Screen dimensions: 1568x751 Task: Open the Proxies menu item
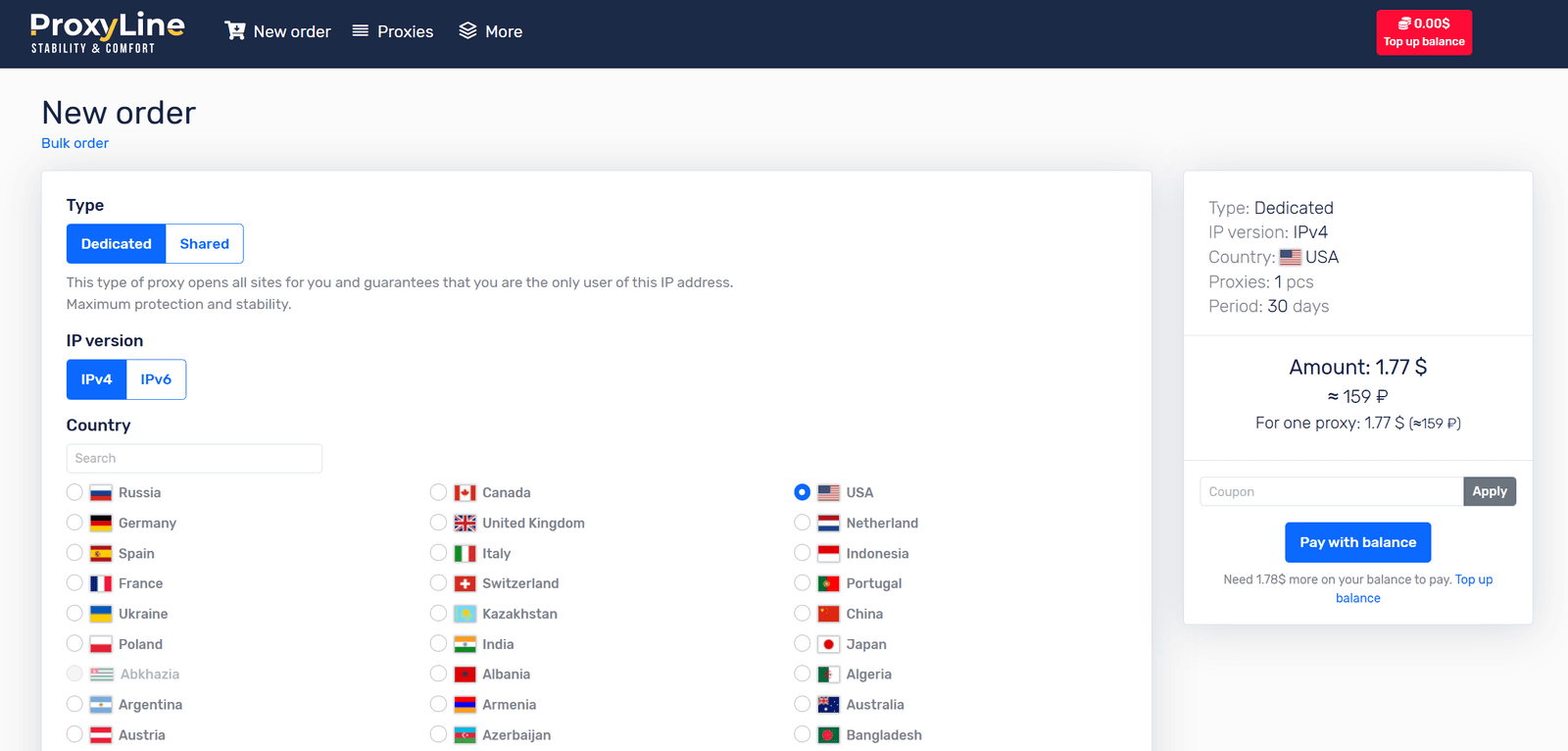[393, 31]
